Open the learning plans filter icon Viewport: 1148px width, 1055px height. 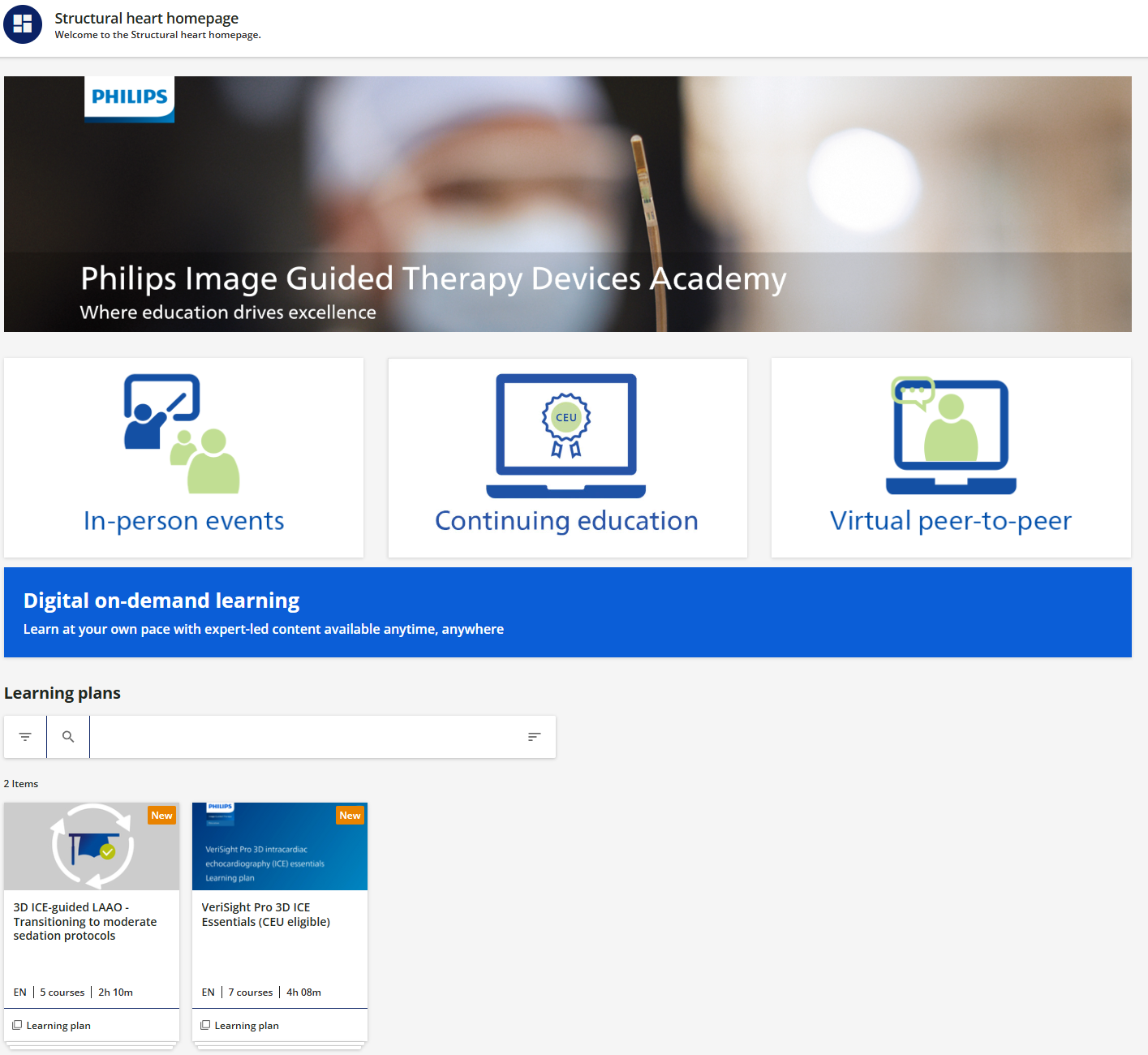tap(25, 737)
